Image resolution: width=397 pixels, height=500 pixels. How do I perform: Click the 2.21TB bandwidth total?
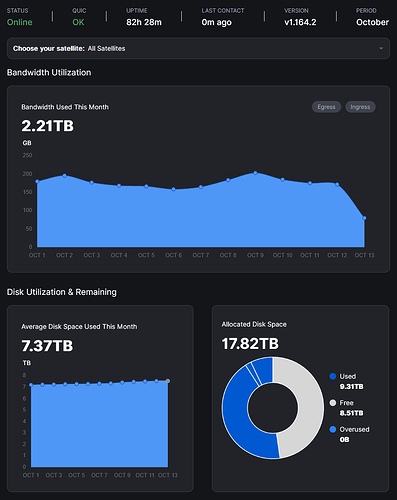[48, 126]
